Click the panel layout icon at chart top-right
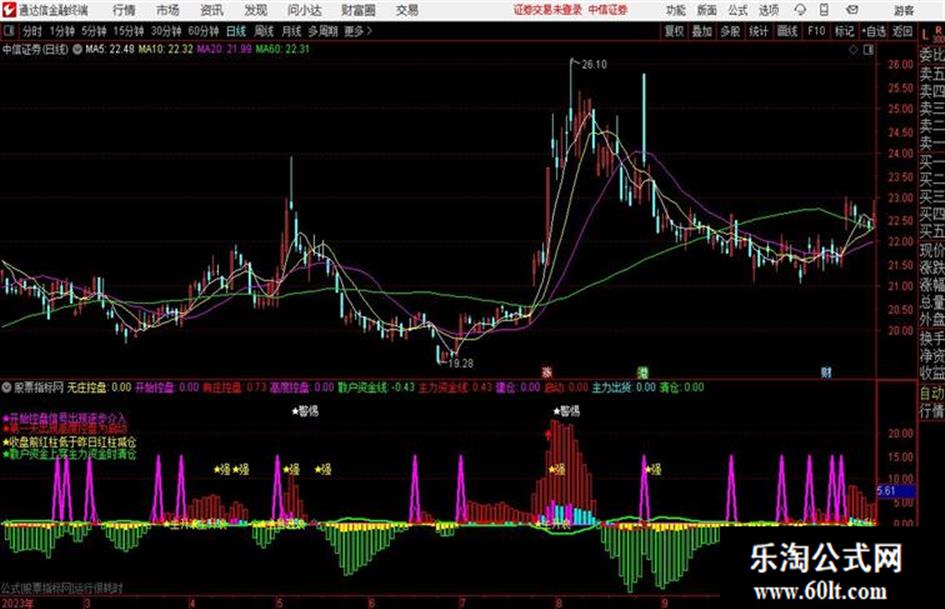Viewport: 945px width, 609px height. point(868,50)
